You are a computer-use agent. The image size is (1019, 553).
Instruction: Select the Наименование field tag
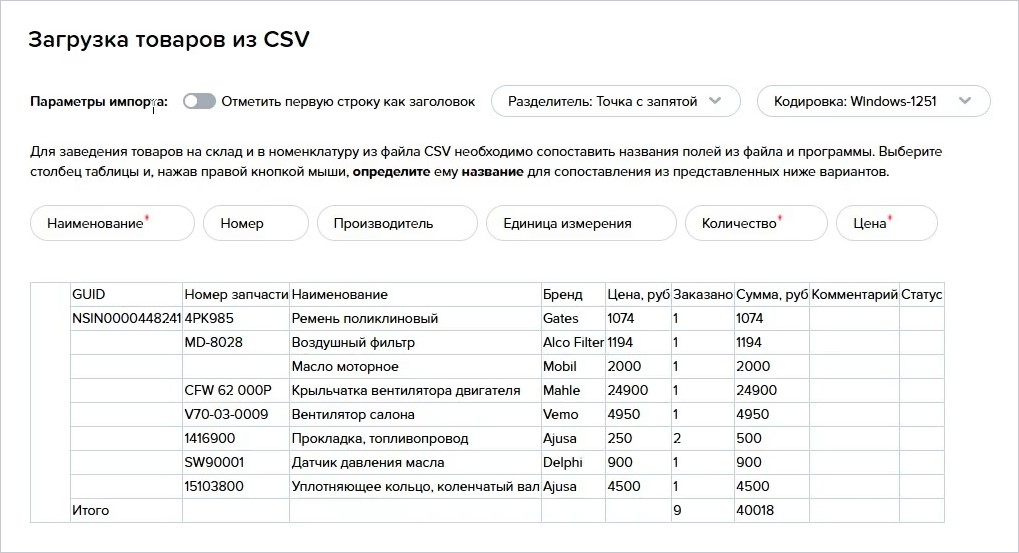point(112,223)
